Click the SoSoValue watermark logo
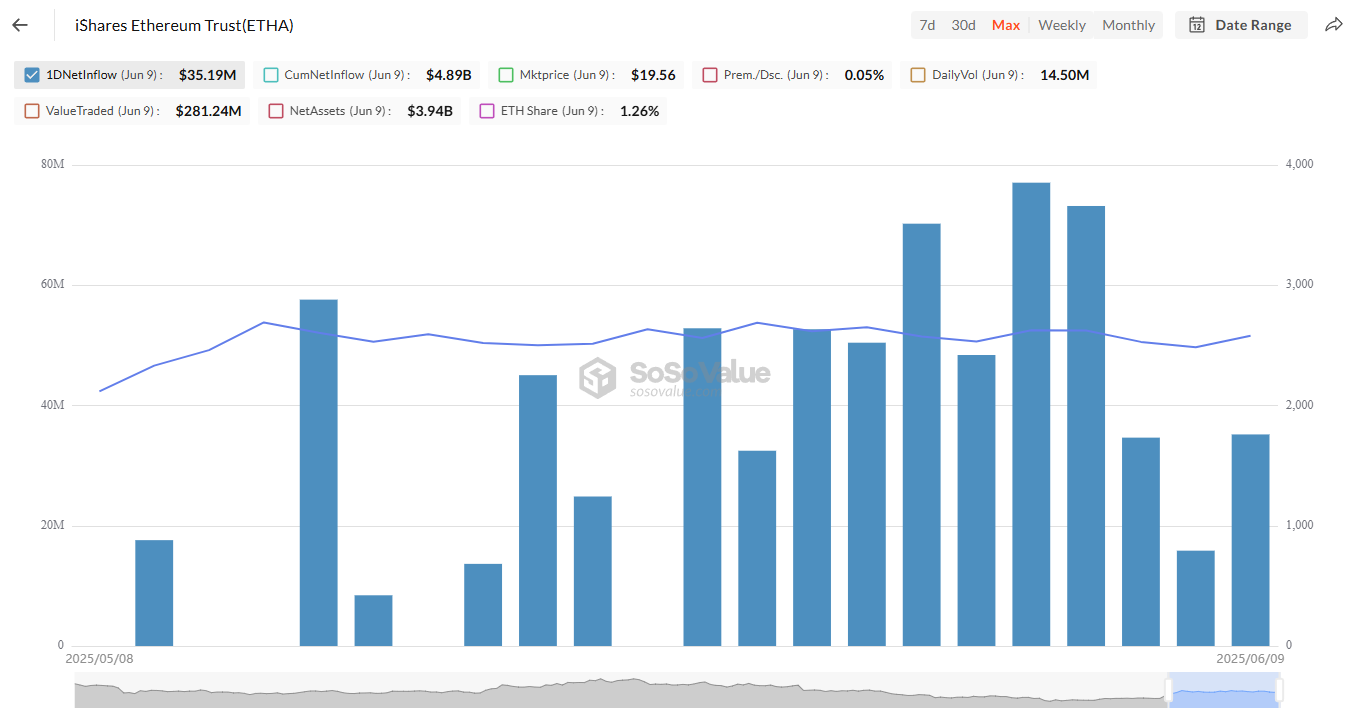Image resolution: width=1353 pixels, height=724 pixels. [598, 378]
